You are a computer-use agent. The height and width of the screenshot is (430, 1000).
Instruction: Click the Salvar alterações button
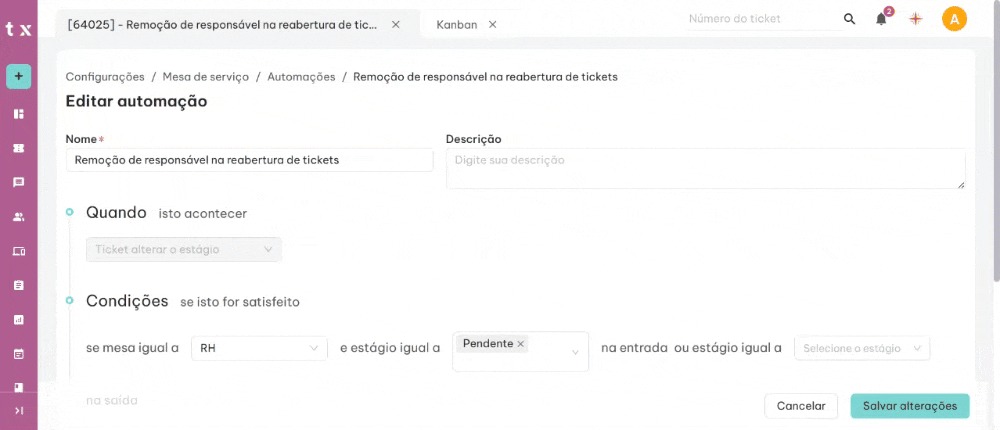tap(910, 406)
